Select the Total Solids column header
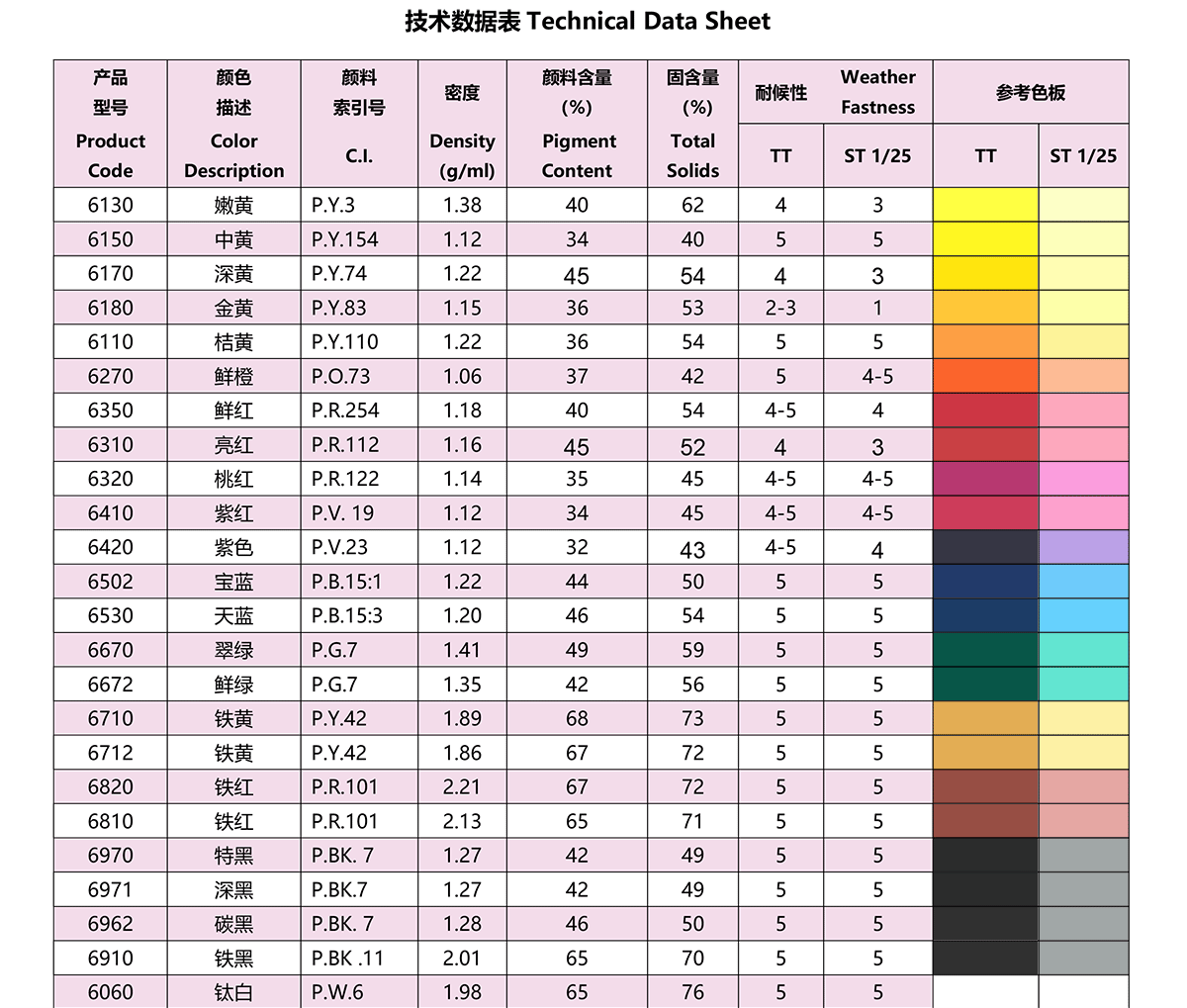This screenshot has height=1008, width=1187. coord(692,124)
